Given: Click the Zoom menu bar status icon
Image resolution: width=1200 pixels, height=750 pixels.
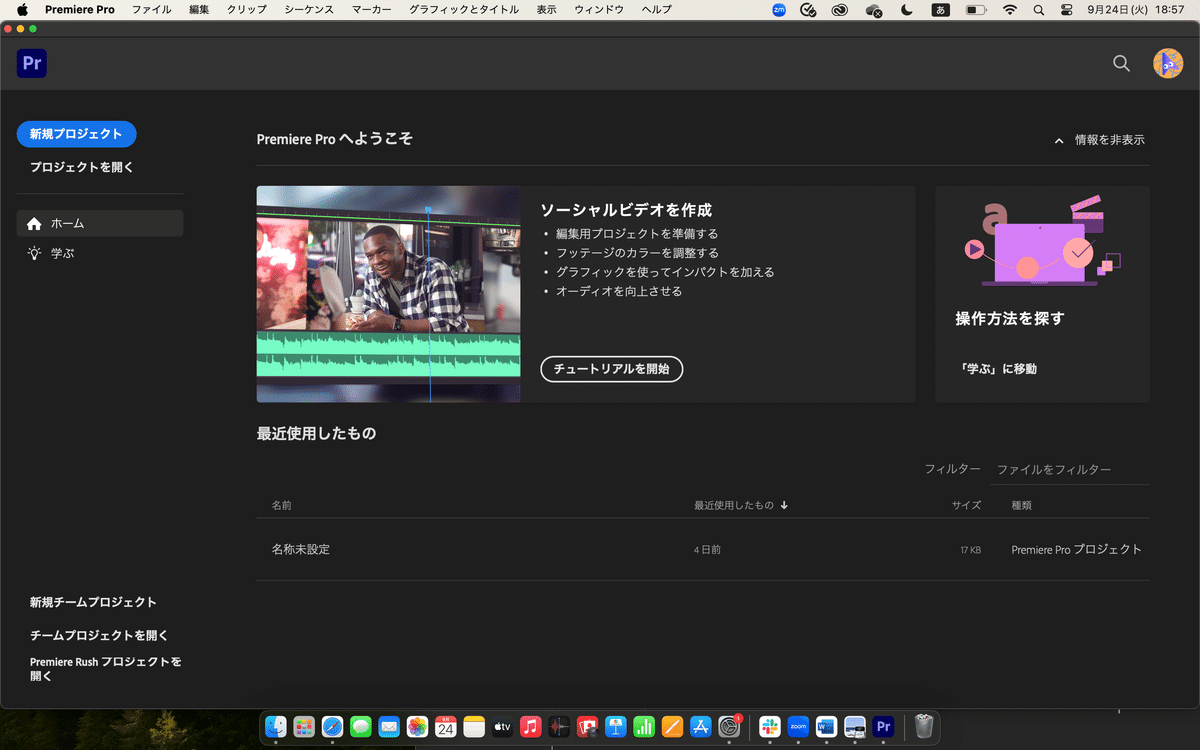Looking at the screenshot, I should point(779,10).
